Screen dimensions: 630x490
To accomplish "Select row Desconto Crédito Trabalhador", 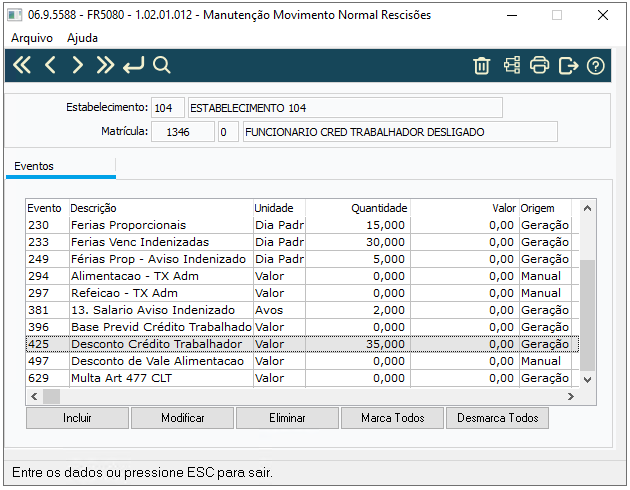I will pyautogui.click(x=303, y=344).
